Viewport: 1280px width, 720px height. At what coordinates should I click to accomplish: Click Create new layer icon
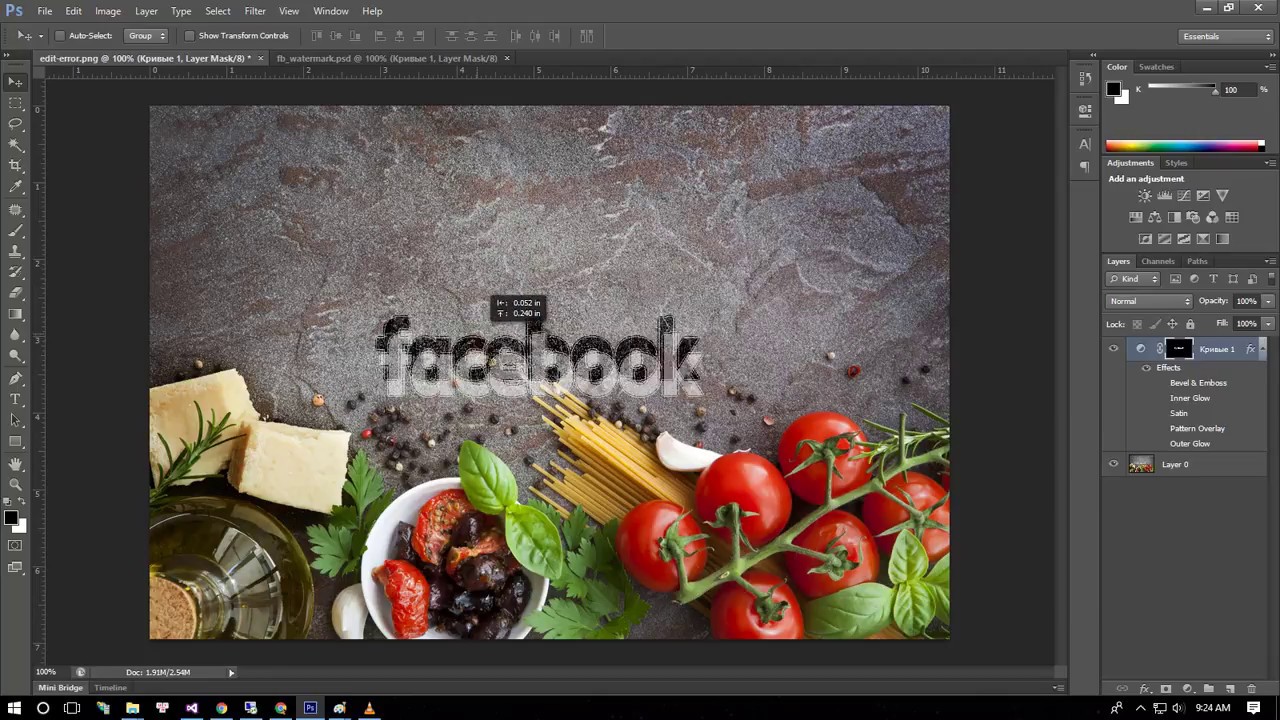coord(1230,689)
